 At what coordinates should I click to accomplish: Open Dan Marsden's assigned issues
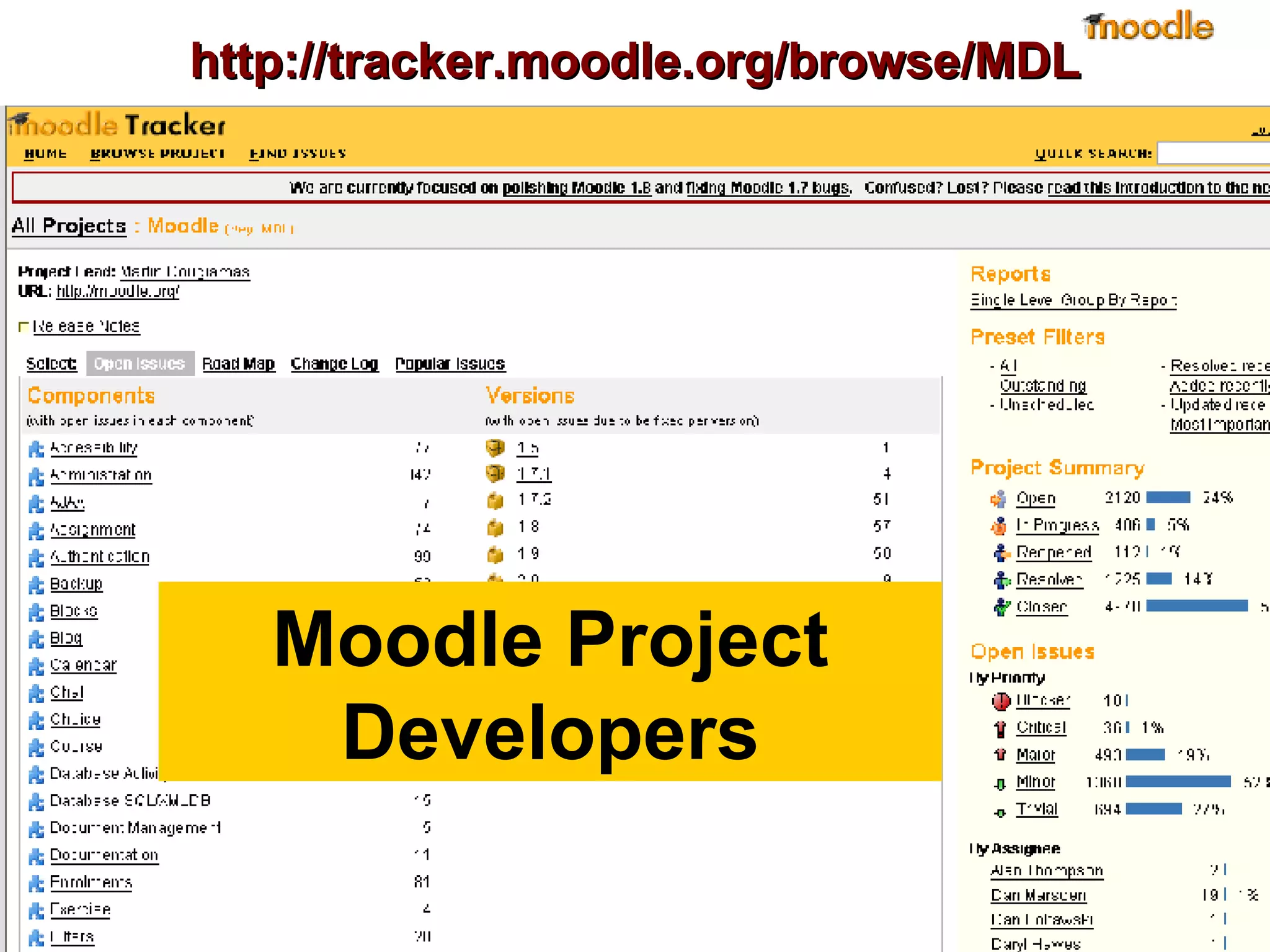(x=1039, y=896)
